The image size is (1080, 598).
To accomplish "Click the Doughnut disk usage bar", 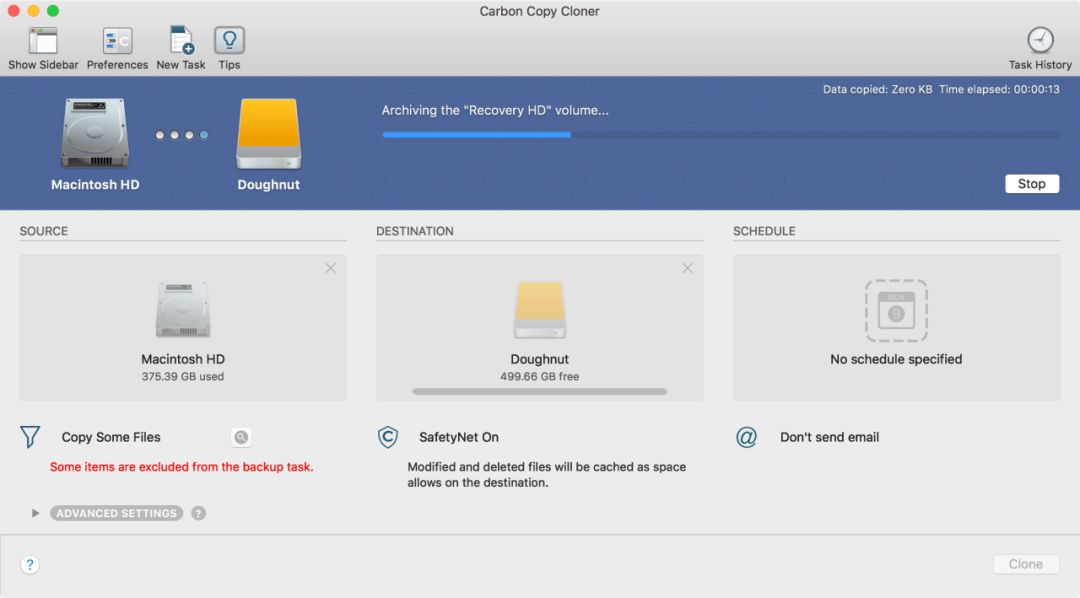I will click(539, 391).
